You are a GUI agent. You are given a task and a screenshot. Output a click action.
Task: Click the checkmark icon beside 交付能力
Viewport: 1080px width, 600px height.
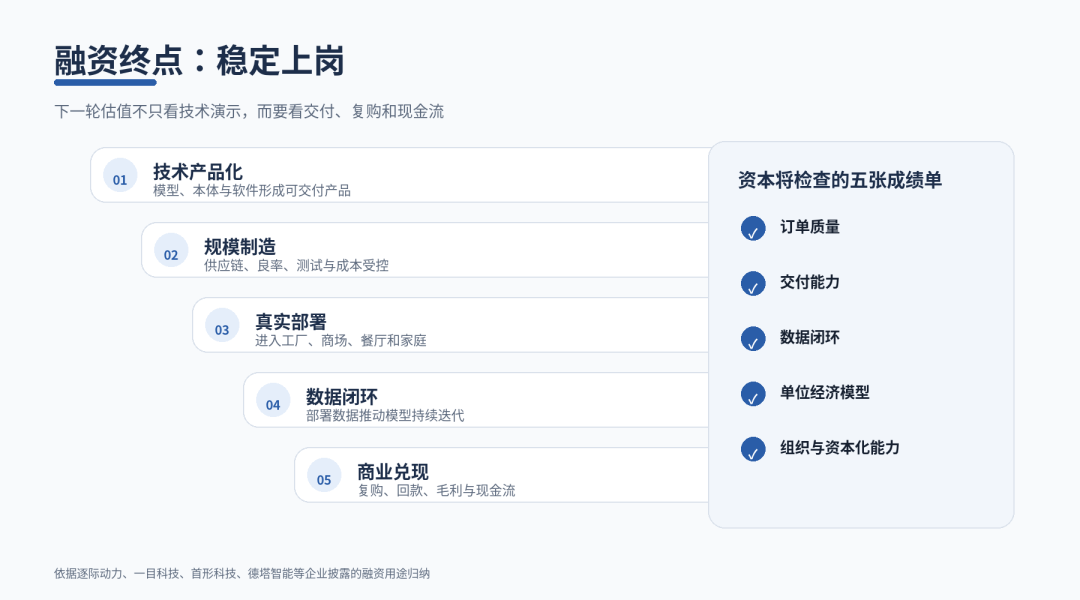pyautogui.click(x=753, y=283)
